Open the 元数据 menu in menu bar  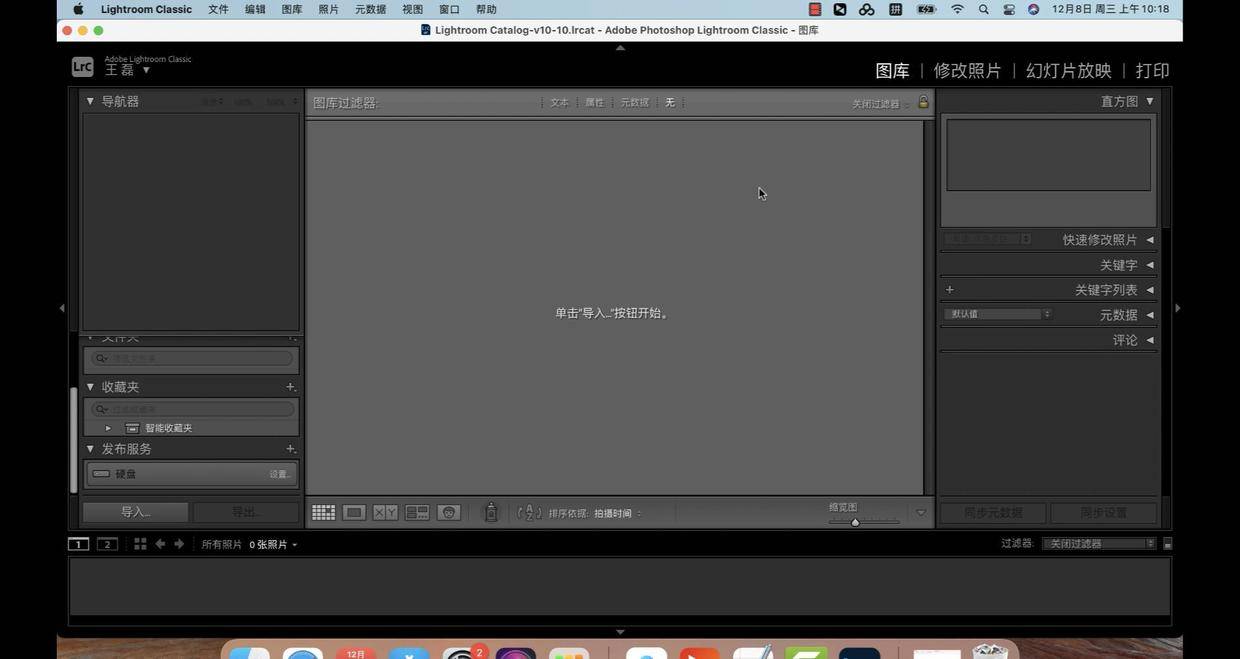coord(370,9)
